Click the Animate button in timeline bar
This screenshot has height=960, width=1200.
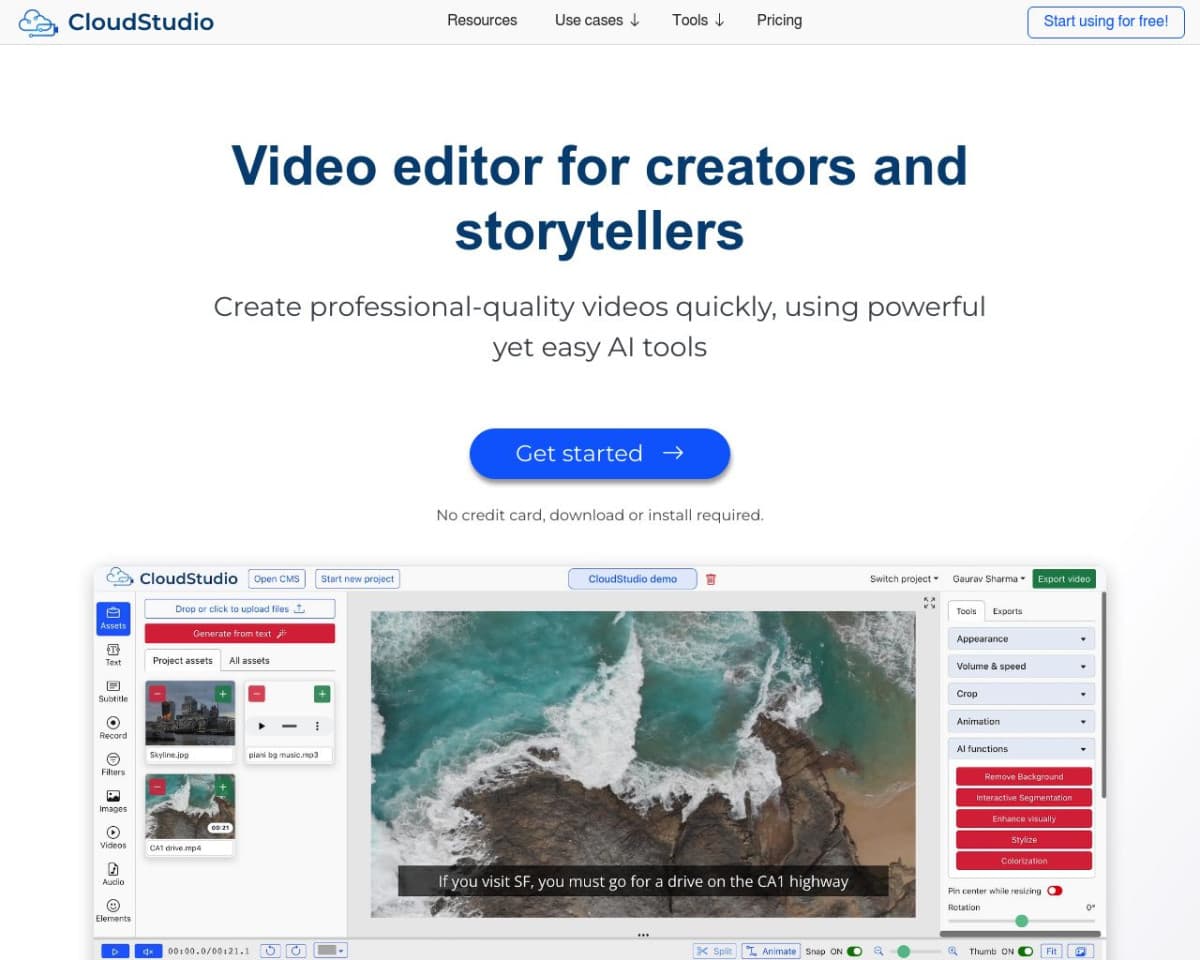tap(771, 951)
